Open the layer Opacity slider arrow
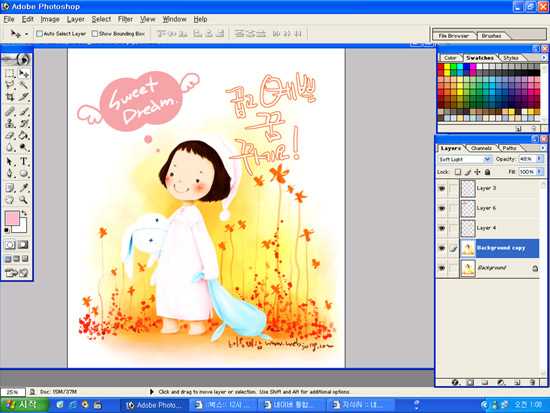Image resolution: width=550 pixels, height=413 pixels. 539,159
